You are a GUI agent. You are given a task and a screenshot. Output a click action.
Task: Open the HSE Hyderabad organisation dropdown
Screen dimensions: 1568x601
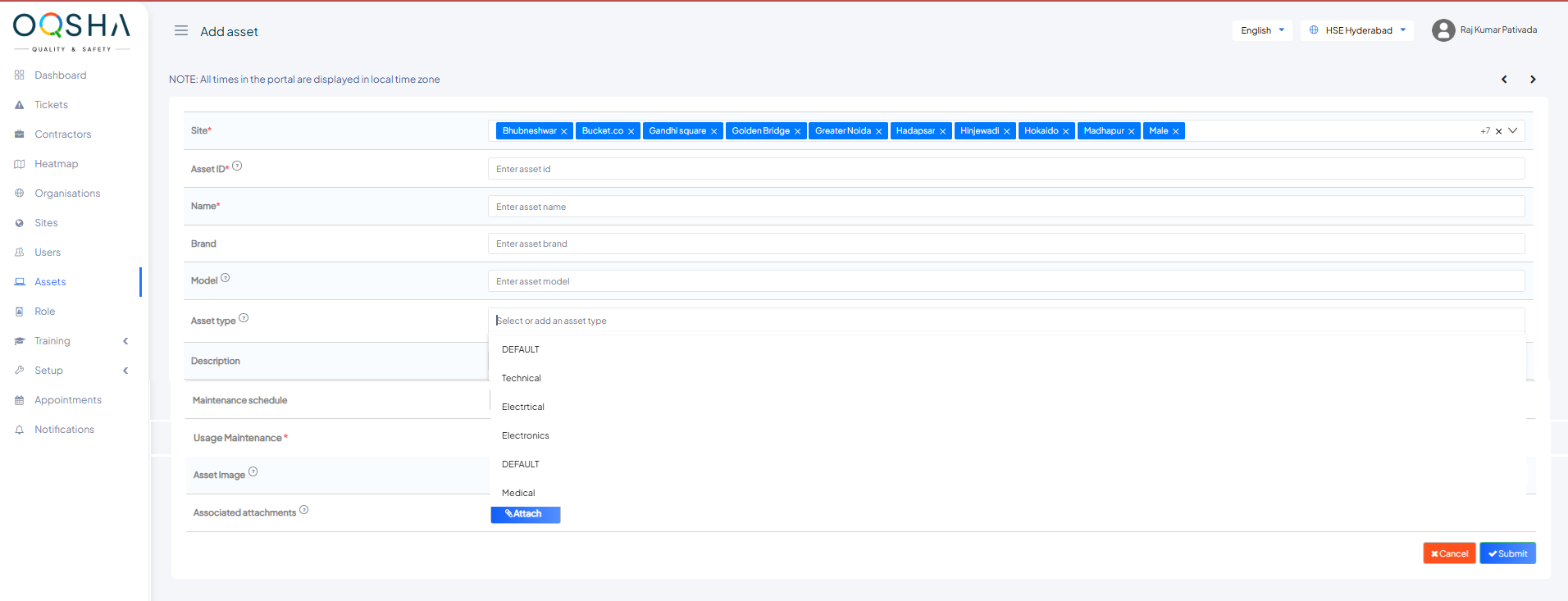click(x=1357, y=30)
